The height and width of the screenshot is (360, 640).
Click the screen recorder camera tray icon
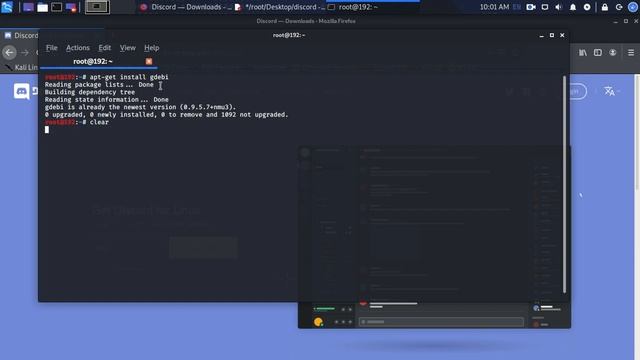pos(531,7)
